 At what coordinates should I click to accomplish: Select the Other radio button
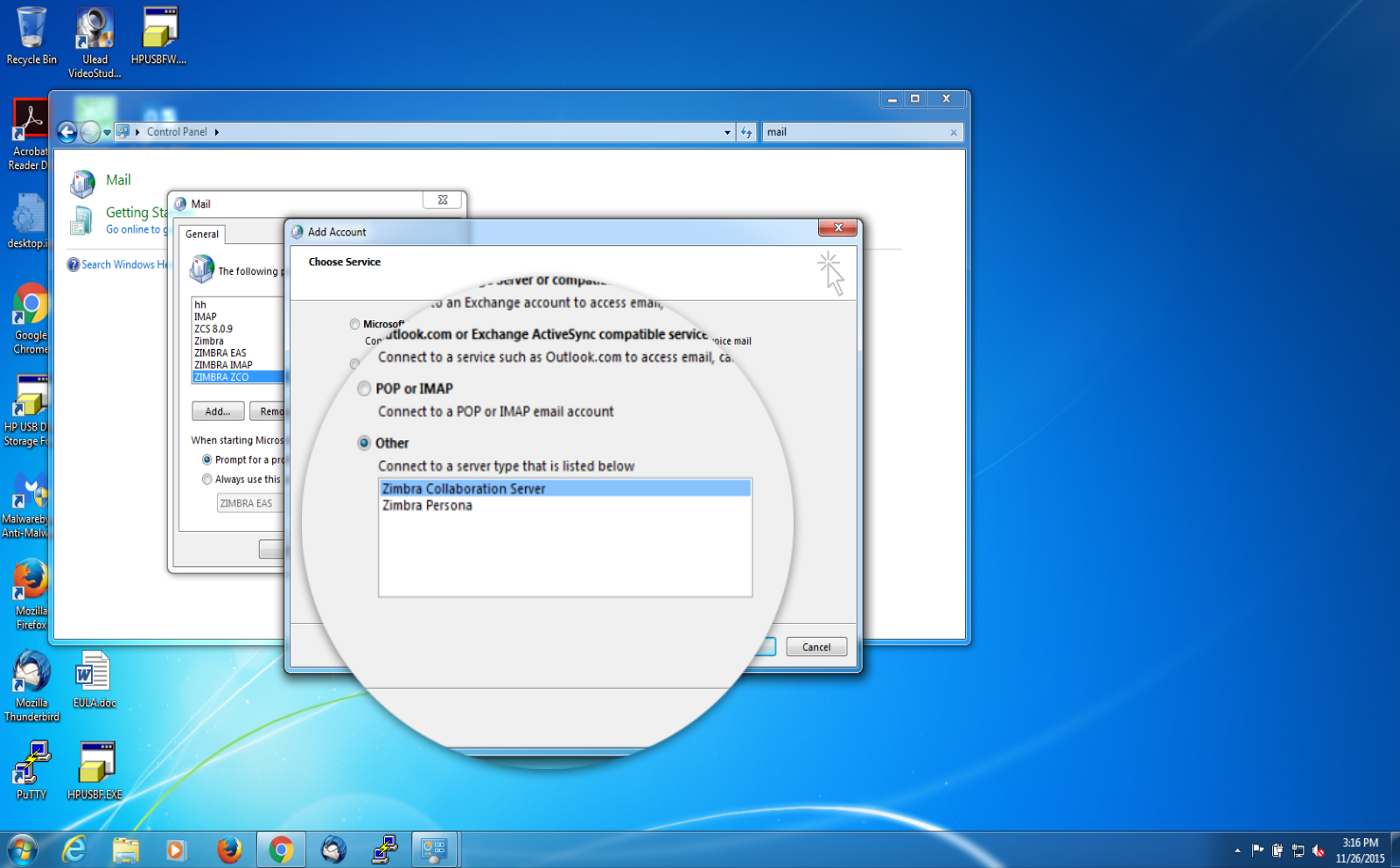(364, 443)
